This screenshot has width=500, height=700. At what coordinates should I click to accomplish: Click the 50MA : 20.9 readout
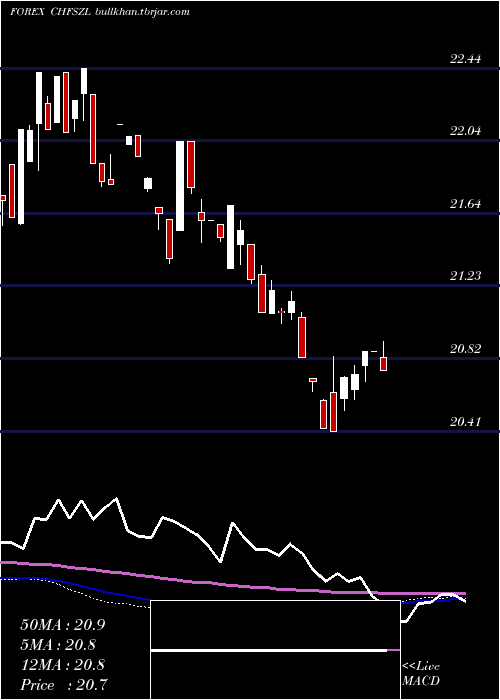tap(63, 625)
